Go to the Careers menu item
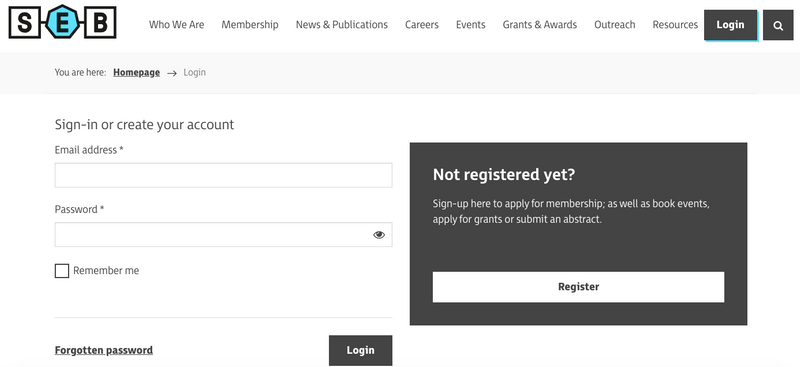Viewport: 800px width, 367px height. 422,25
